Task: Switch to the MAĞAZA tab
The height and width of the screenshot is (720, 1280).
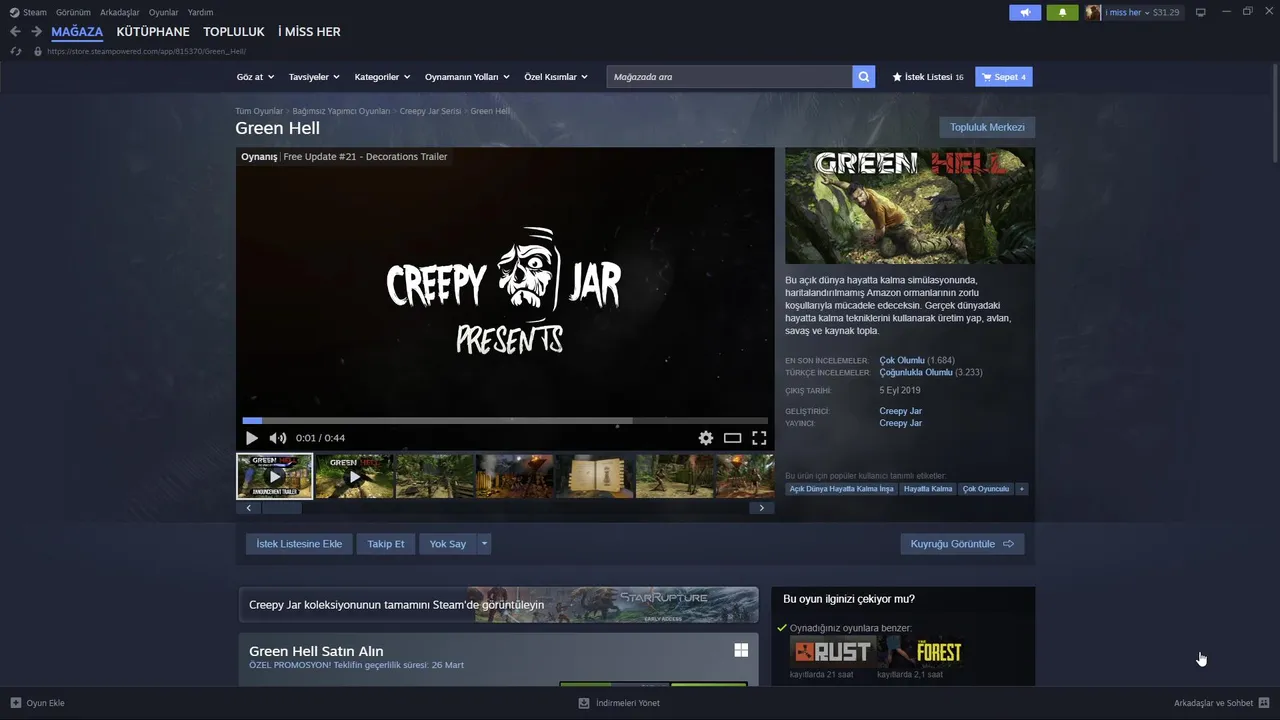Action: click(x=77, y=32)
